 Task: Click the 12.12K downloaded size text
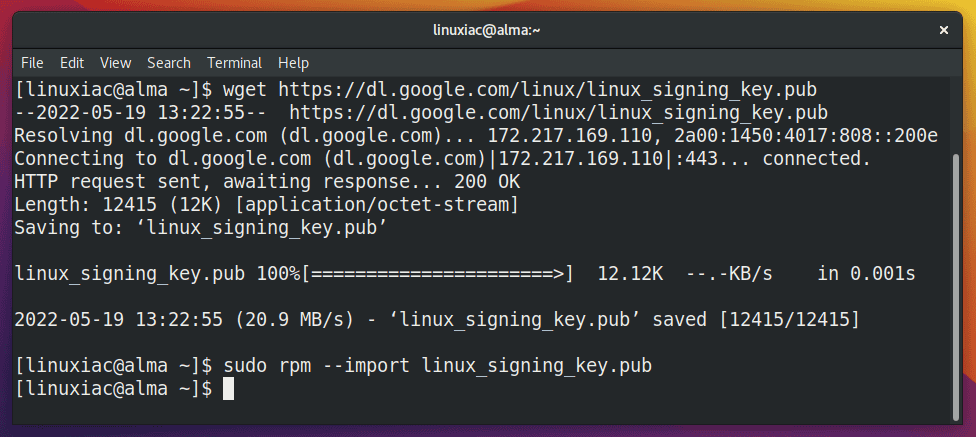point(630,273)
